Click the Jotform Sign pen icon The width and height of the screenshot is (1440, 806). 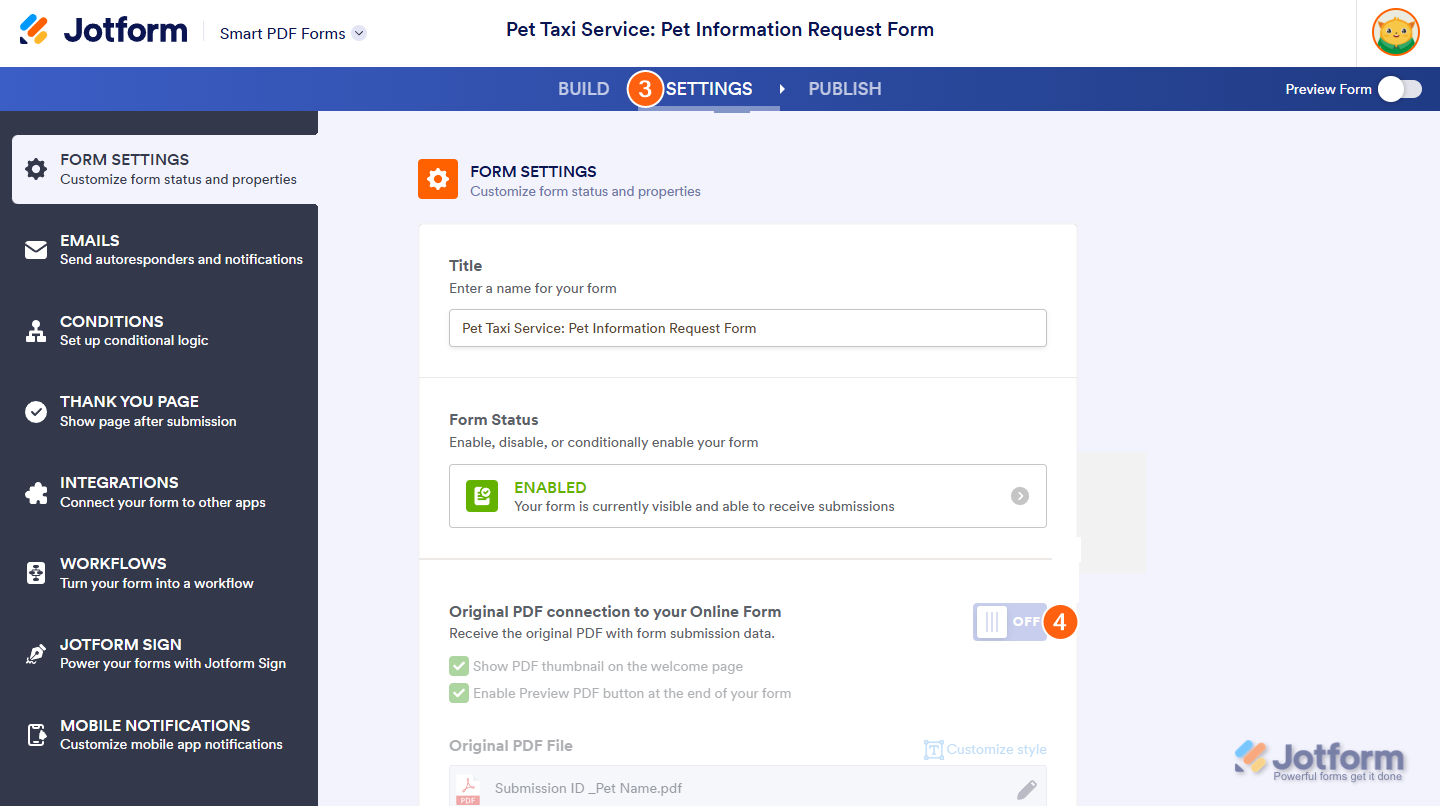[x=36, y=654]
